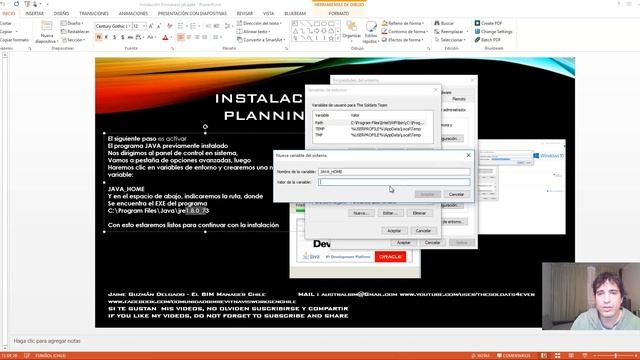Toggle underline (S) formatting

tap(114, 37)
